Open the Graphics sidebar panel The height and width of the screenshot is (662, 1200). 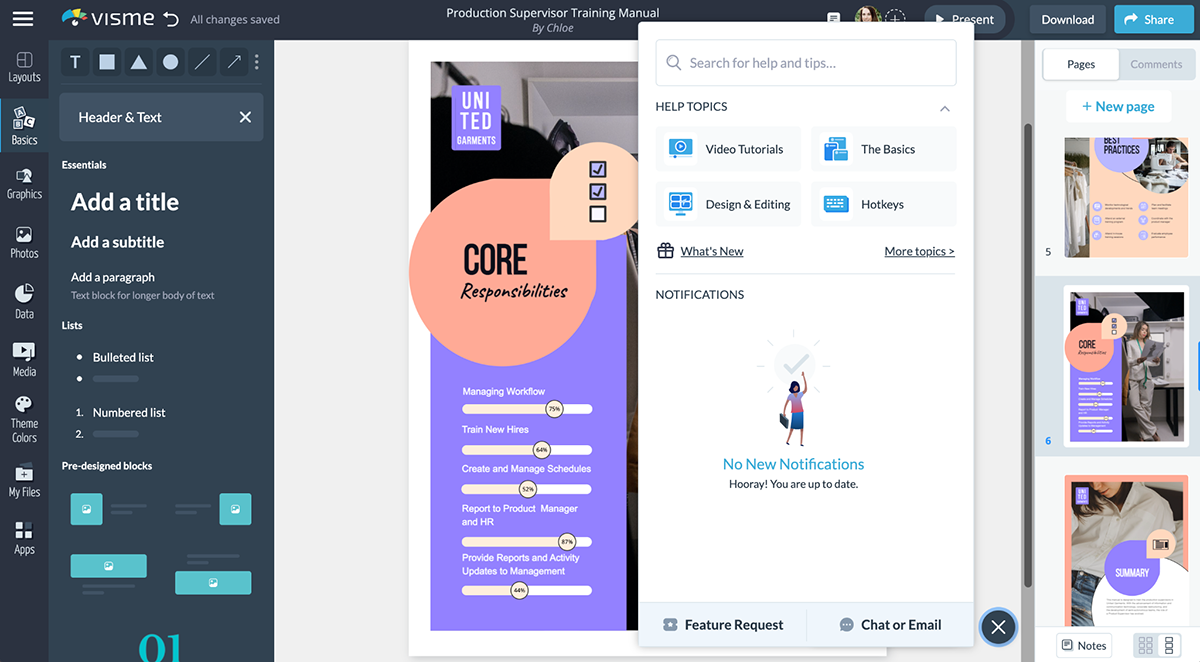24,183
